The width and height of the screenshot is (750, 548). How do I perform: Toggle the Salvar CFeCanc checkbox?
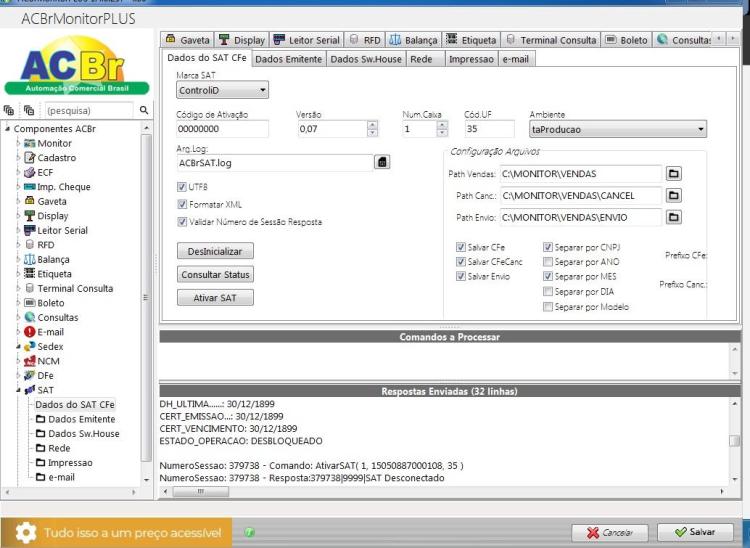tap(461, 262)
